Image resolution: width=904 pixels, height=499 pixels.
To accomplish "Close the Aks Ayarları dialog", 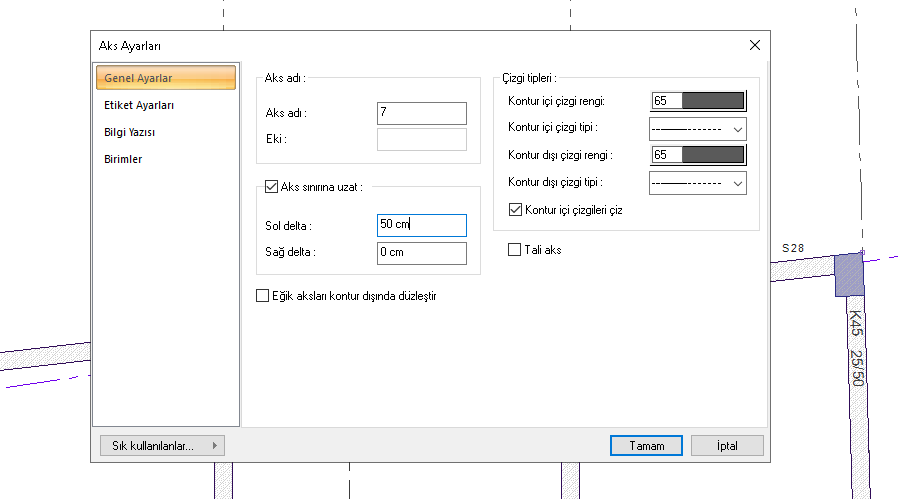I will pos(755,45).
